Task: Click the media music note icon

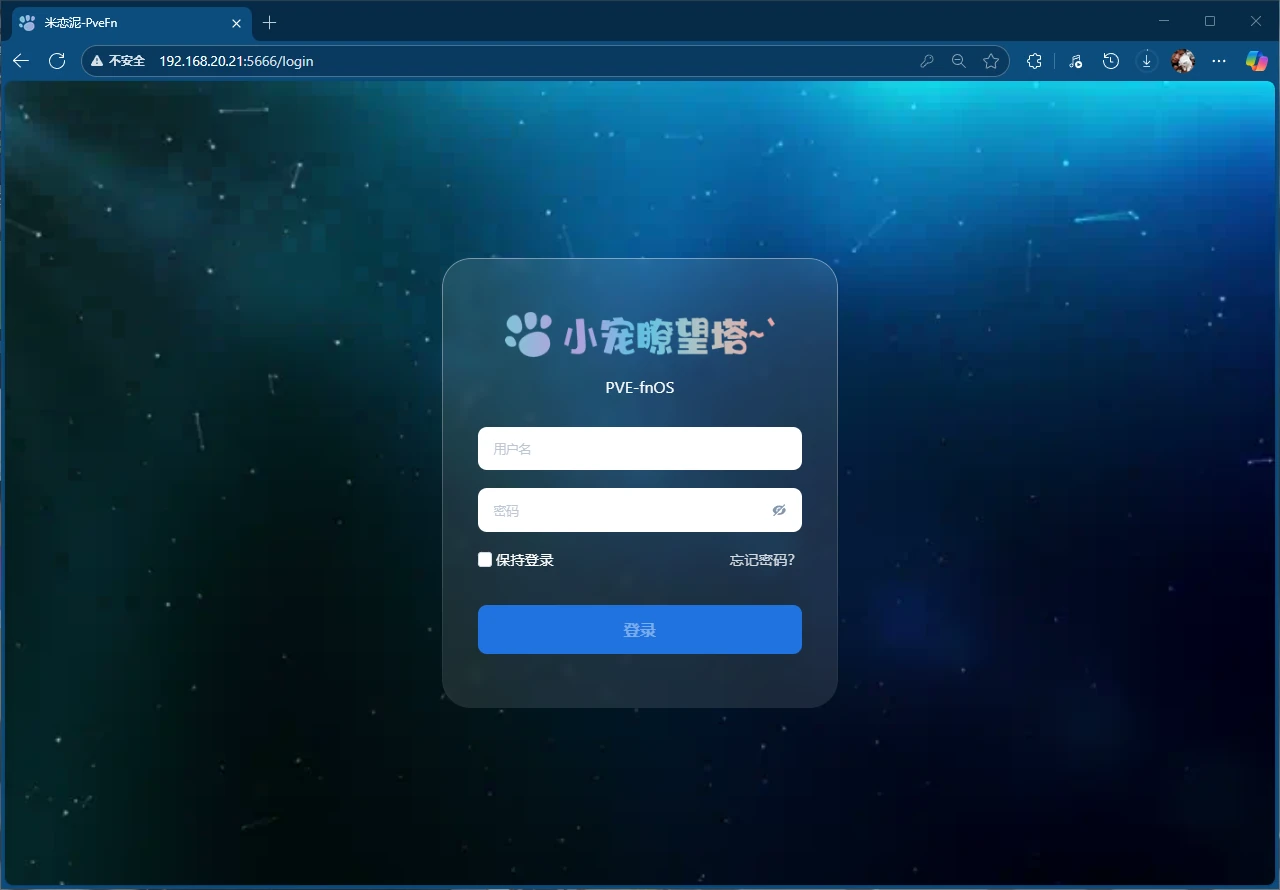Action: tap(1075, 61)
